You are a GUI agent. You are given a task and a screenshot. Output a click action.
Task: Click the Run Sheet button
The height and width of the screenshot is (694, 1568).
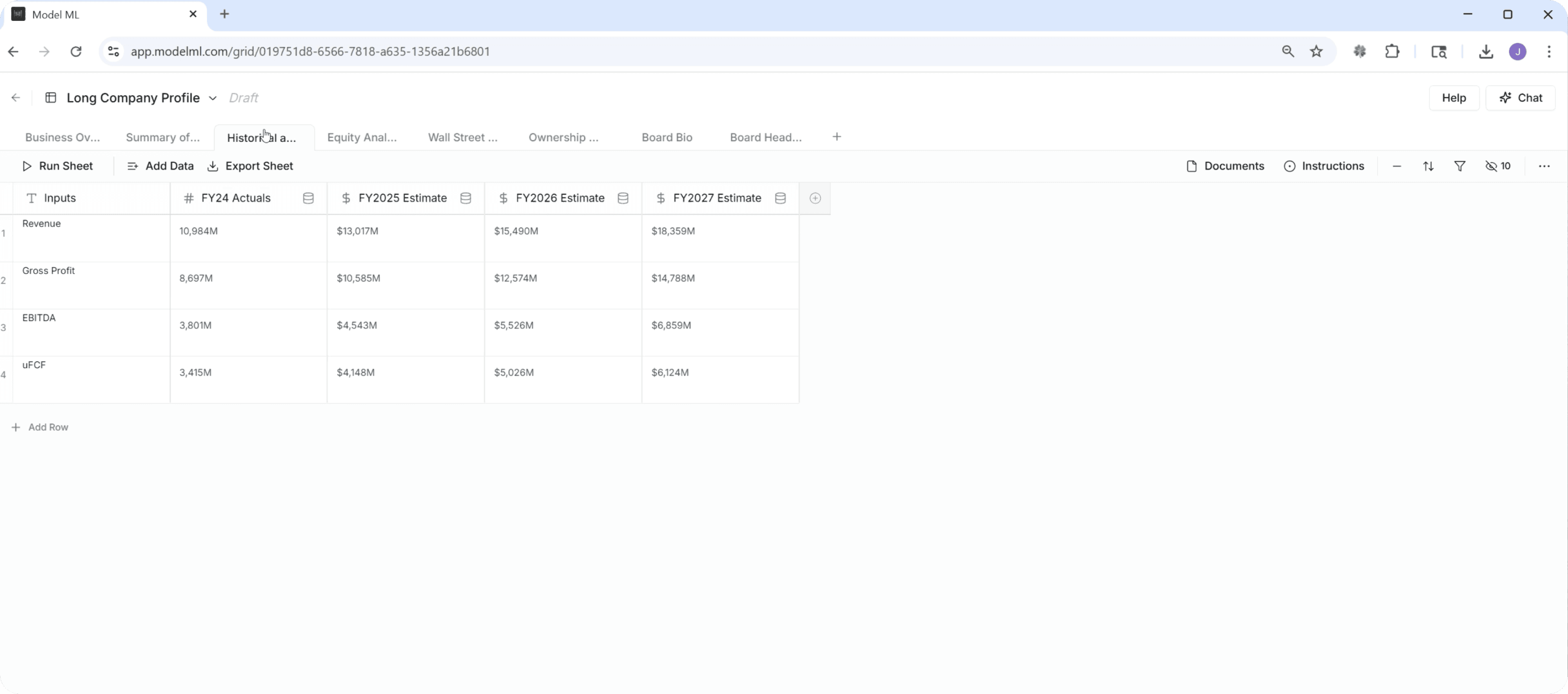(58, 166)
